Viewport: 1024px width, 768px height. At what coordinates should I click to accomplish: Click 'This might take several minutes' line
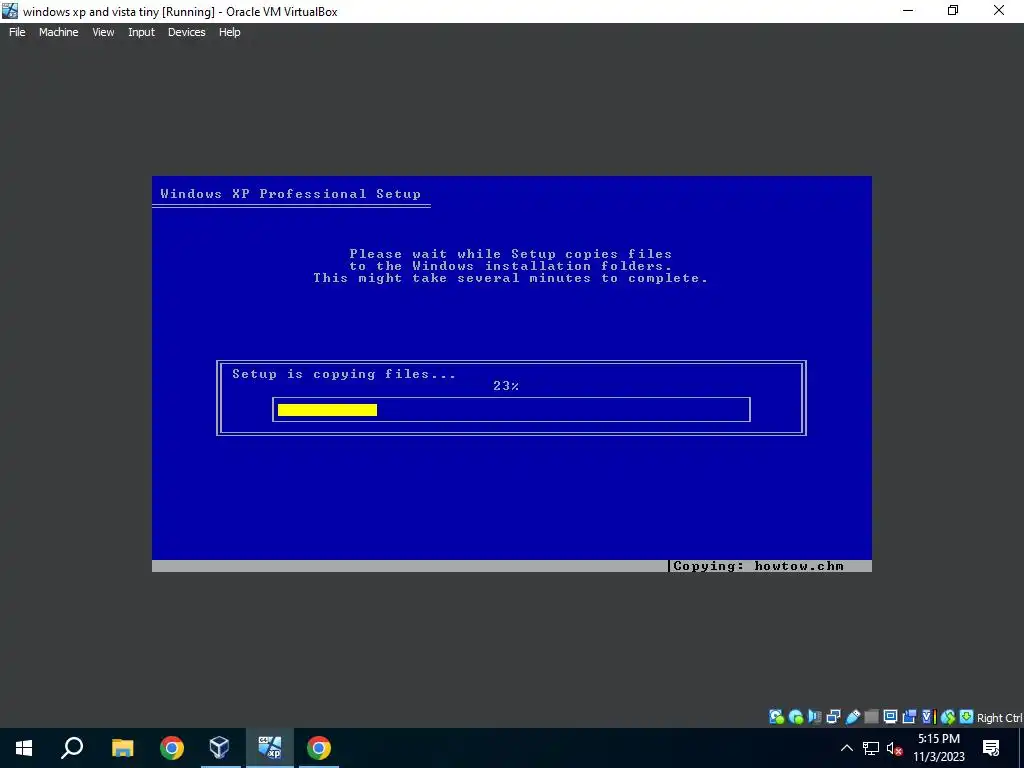[511, 278]
